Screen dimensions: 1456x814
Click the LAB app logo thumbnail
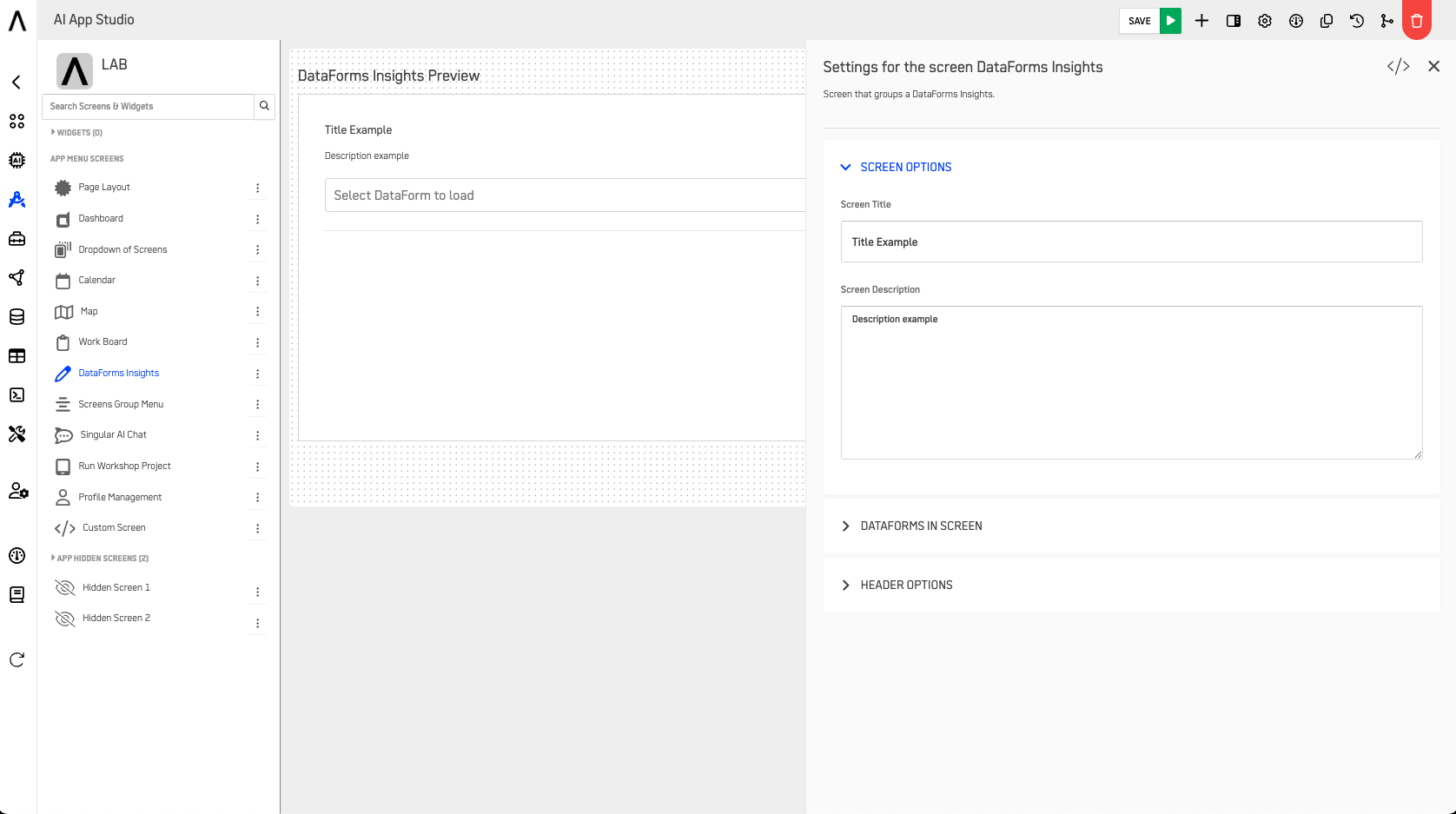click(75, 71)
